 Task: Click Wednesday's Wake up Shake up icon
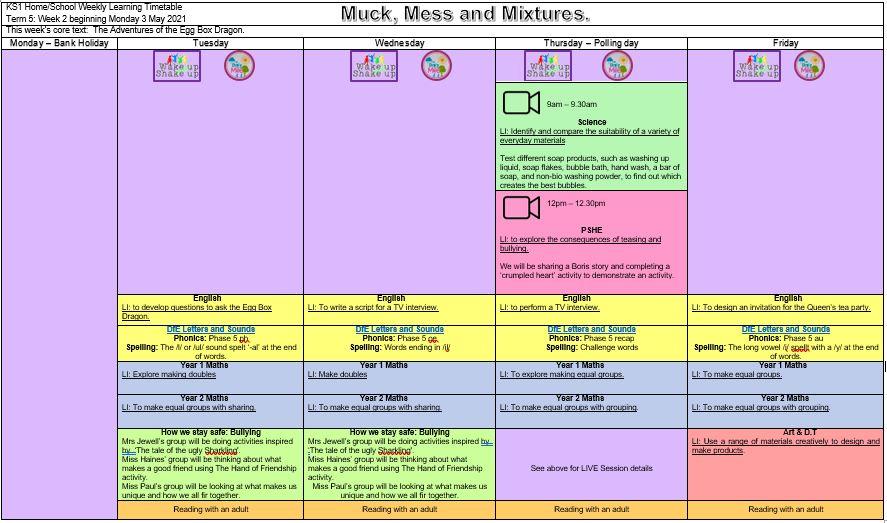coord(374,66)
